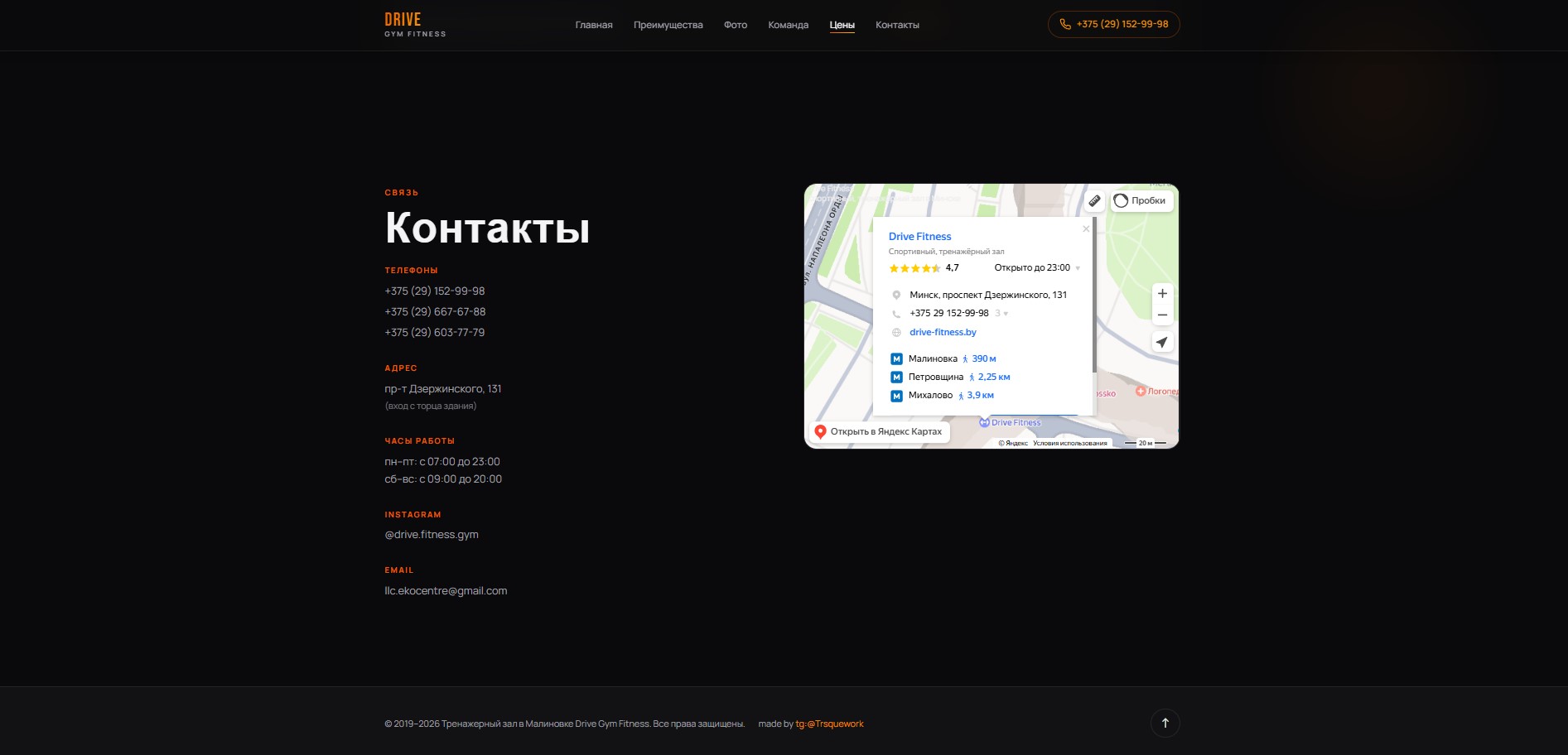
Task: Open walking route 2,25 км to Петровщина
Action: 989,377
